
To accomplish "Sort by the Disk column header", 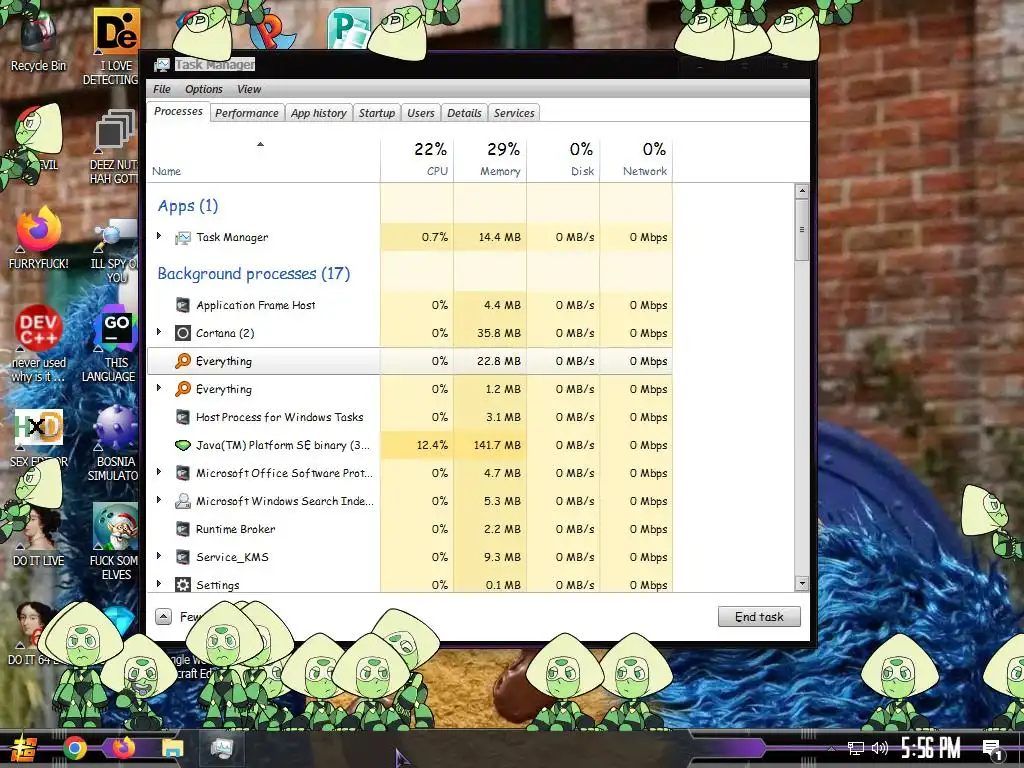I will (564, 159).
